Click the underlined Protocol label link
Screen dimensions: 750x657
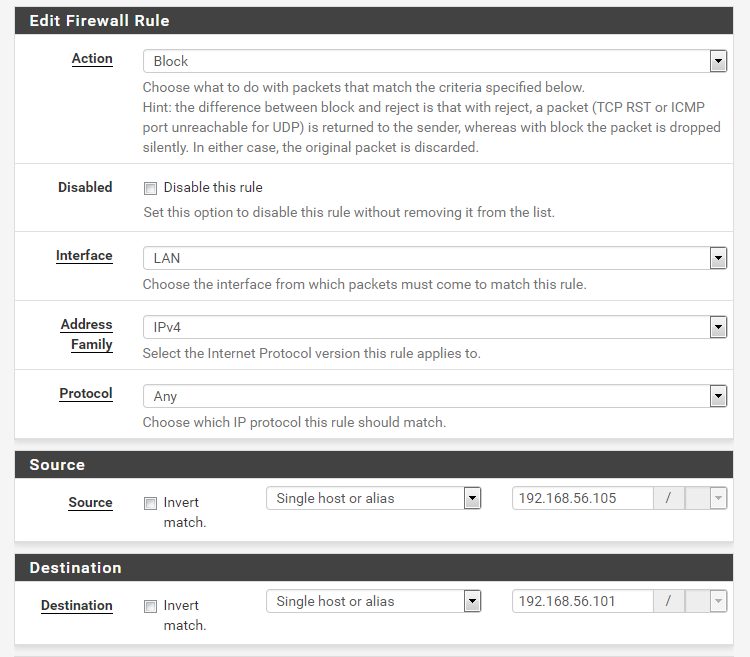86,394
